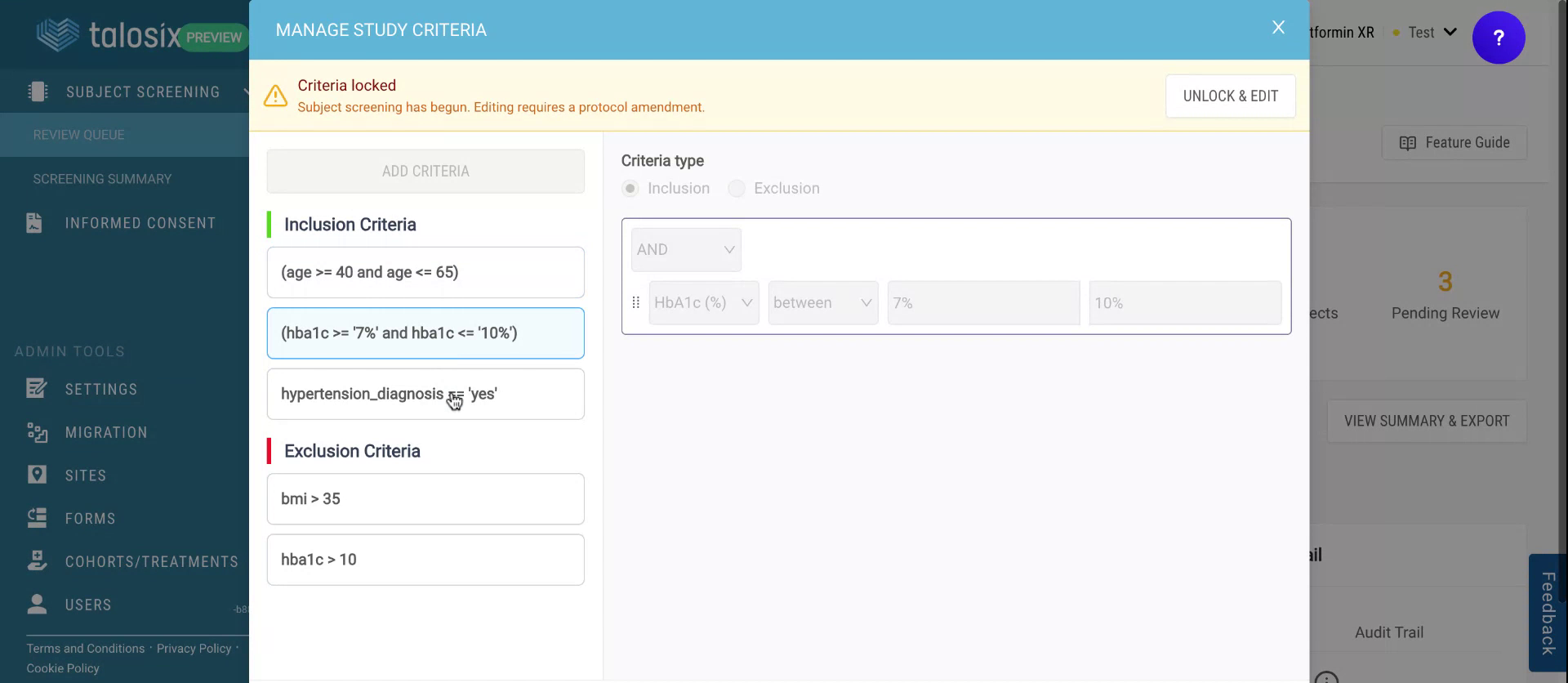Click the 7% lower bound input field
This screenshot has height=683, width=1568.
click(x=983, y=303)
